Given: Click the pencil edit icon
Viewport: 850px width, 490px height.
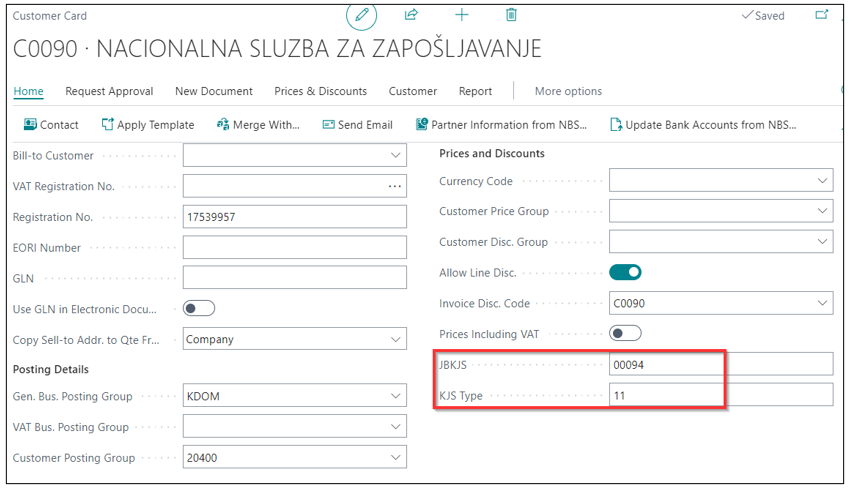Looking at the screenshot, I should point(362,15).
